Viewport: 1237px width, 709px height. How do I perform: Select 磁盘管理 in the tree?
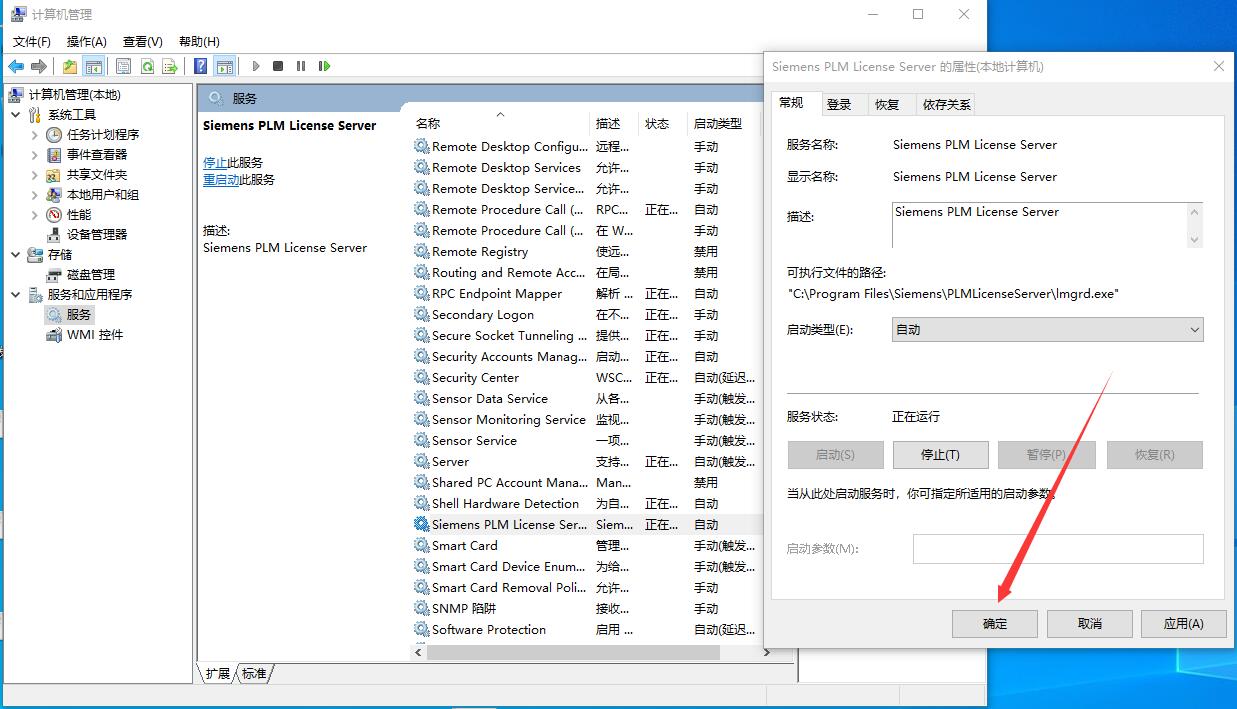(90, 274)
